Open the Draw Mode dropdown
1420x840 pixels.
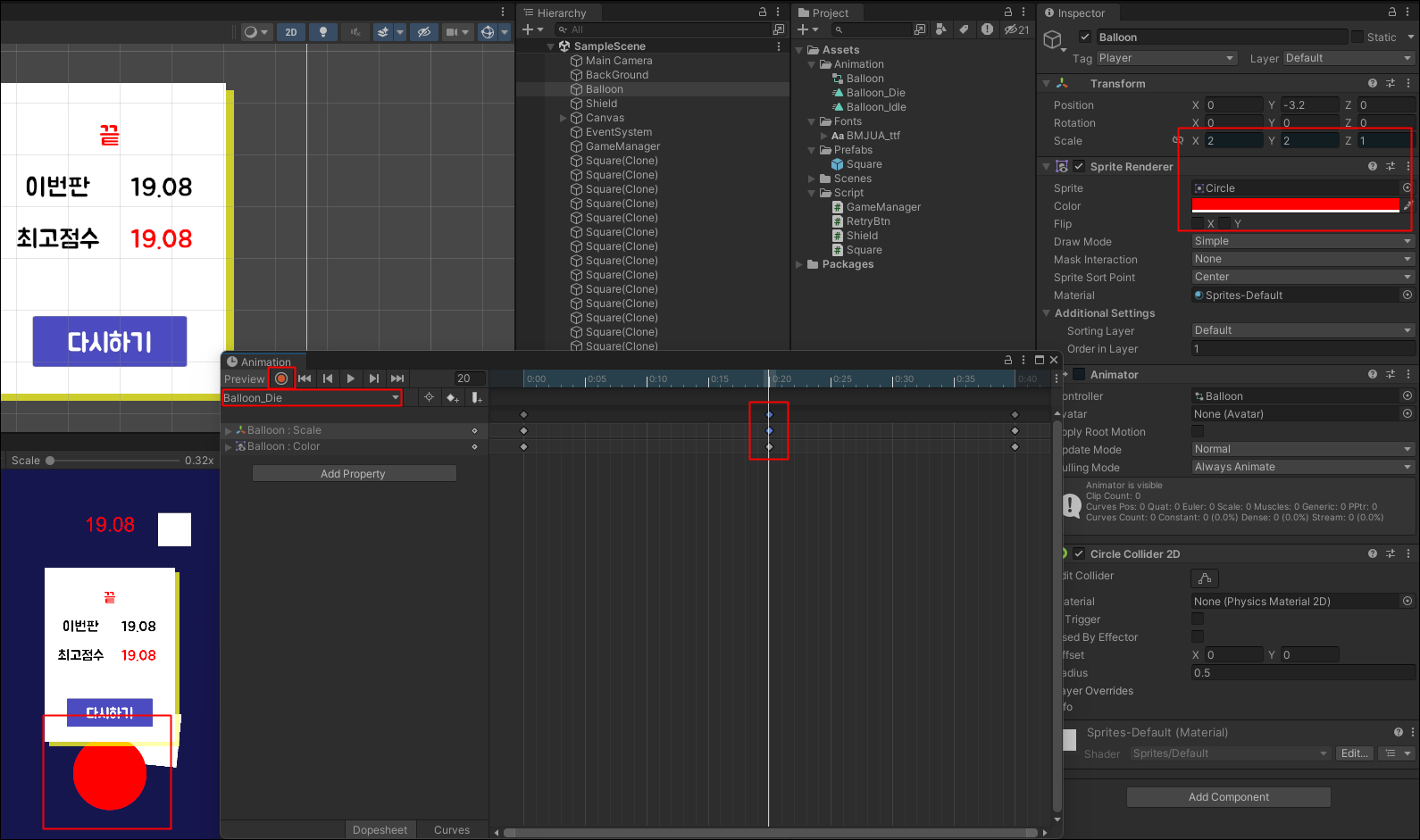pyautogui.click(x=1303, y=241)
